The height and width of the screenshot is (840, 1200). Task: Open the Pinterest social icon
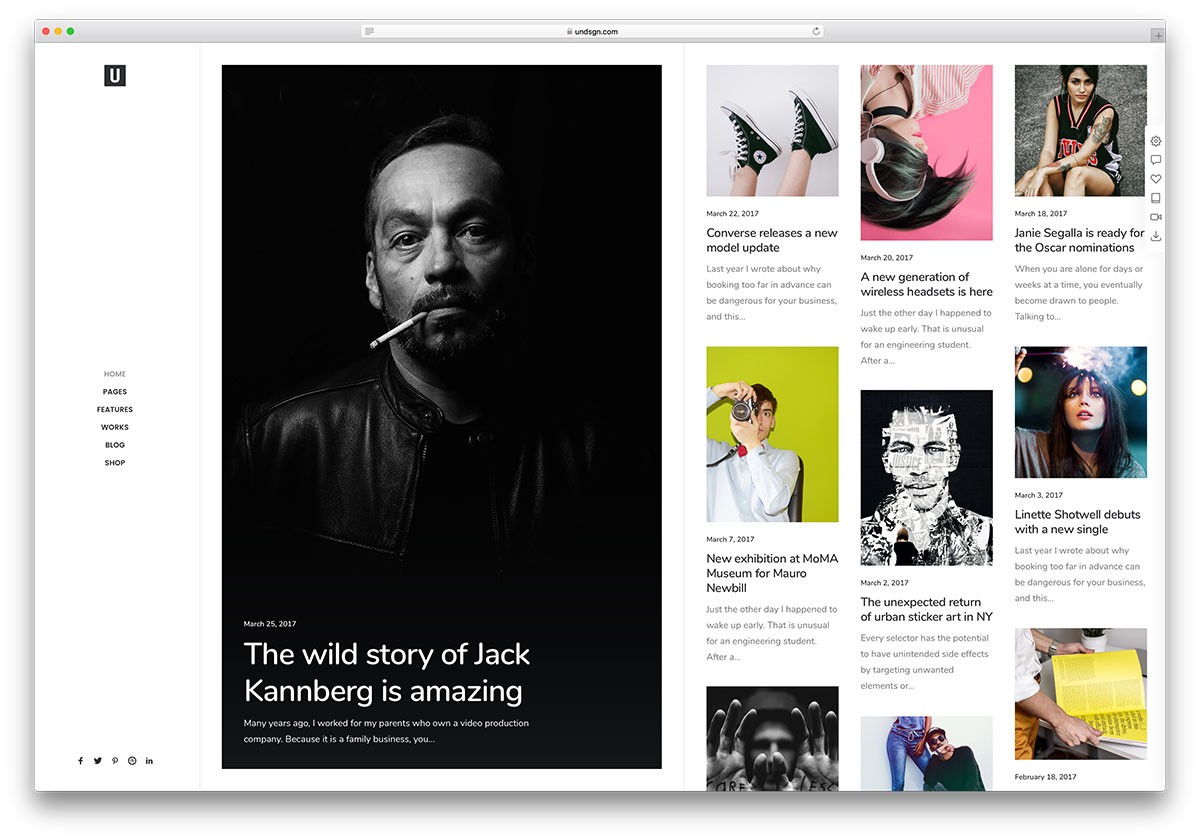pyautogui.click(x=115, y=761)
